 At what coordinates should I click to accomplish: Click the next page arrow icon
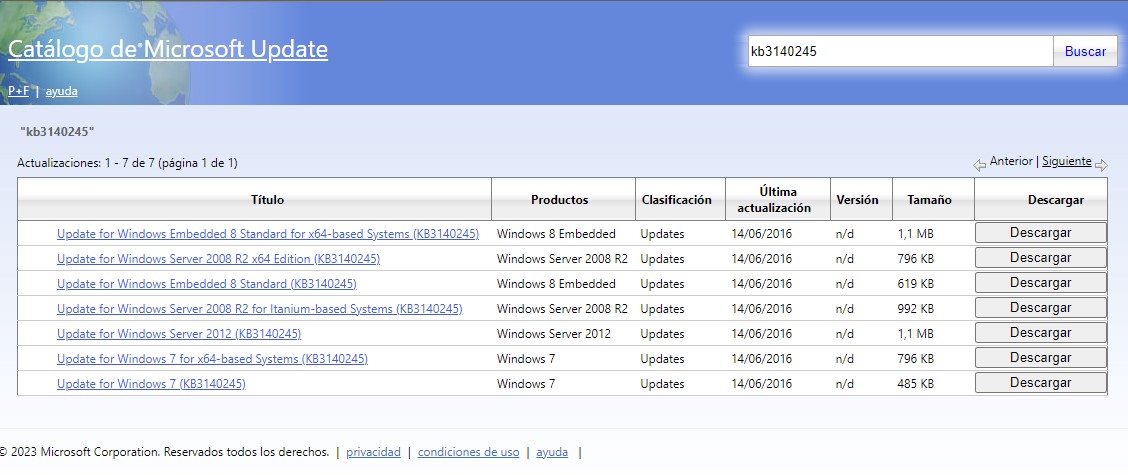1101,166
